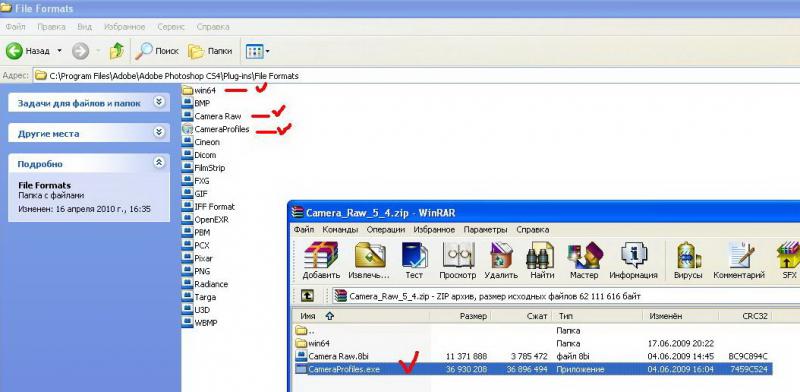This screenshot has height=392, width=800.
Task: Select the FilmStrip plug-in file
Action: [x=204, y=168]
